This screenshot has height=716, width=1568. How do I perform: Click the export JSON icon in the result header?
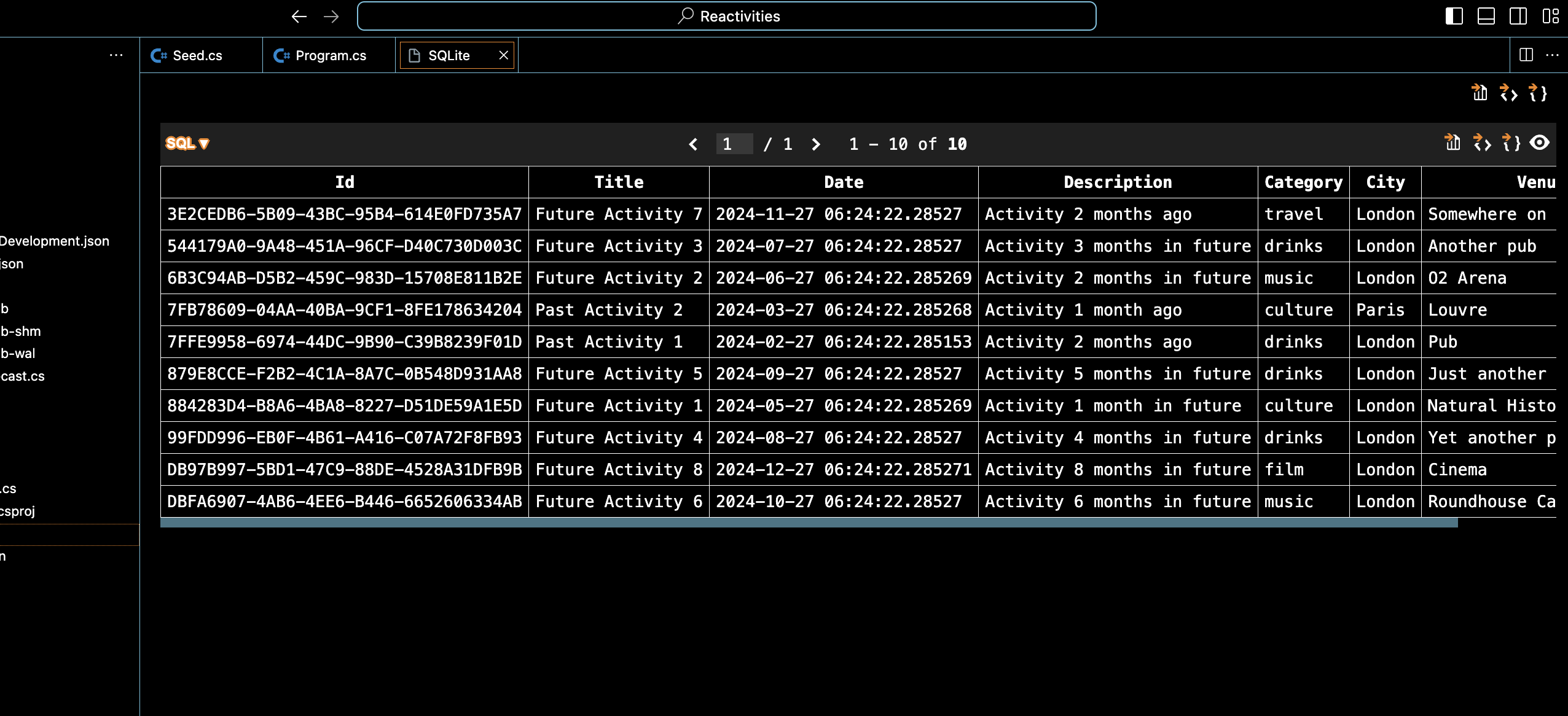click(x=1511, y=143)
